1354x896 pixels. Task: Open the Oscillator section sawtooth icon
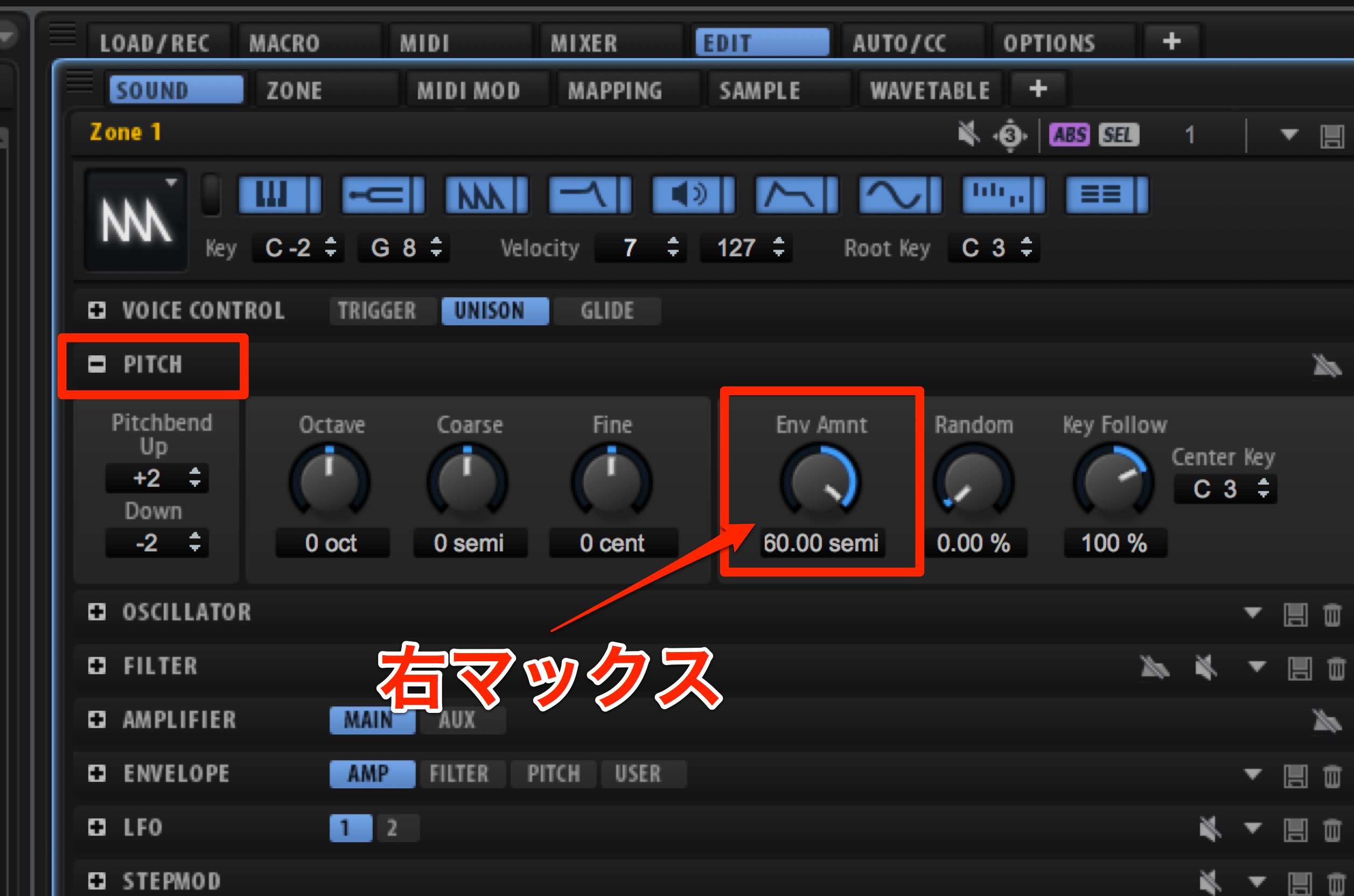[x=487, y=195]
